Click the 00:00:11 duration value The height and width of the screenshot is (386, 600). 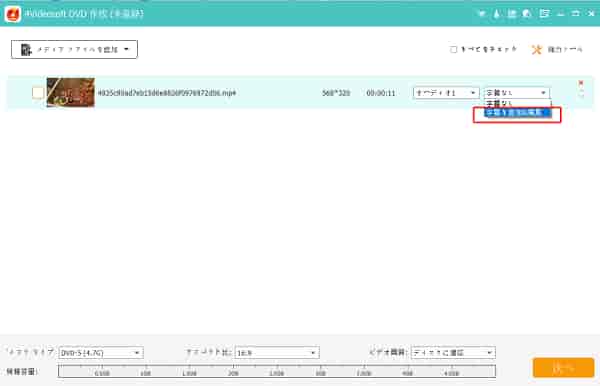click(x=381, y=93)
